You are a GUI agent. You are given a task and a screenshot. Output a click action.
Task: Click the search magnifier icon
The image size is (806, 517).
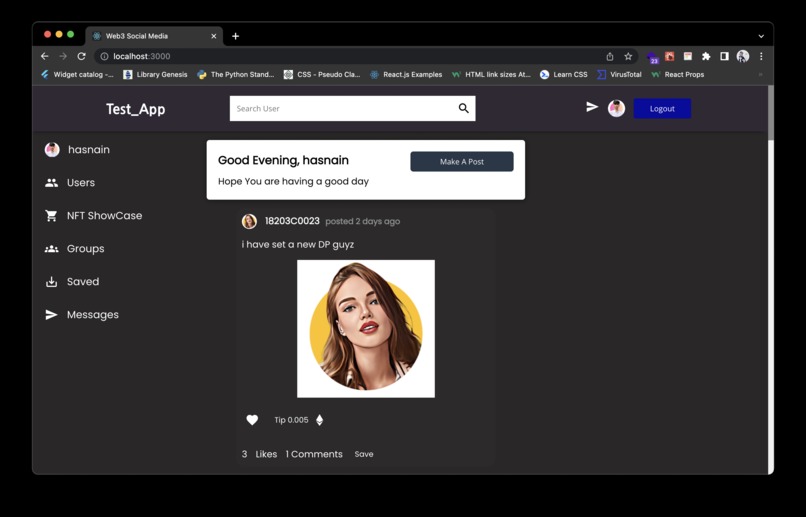point(464,108)
